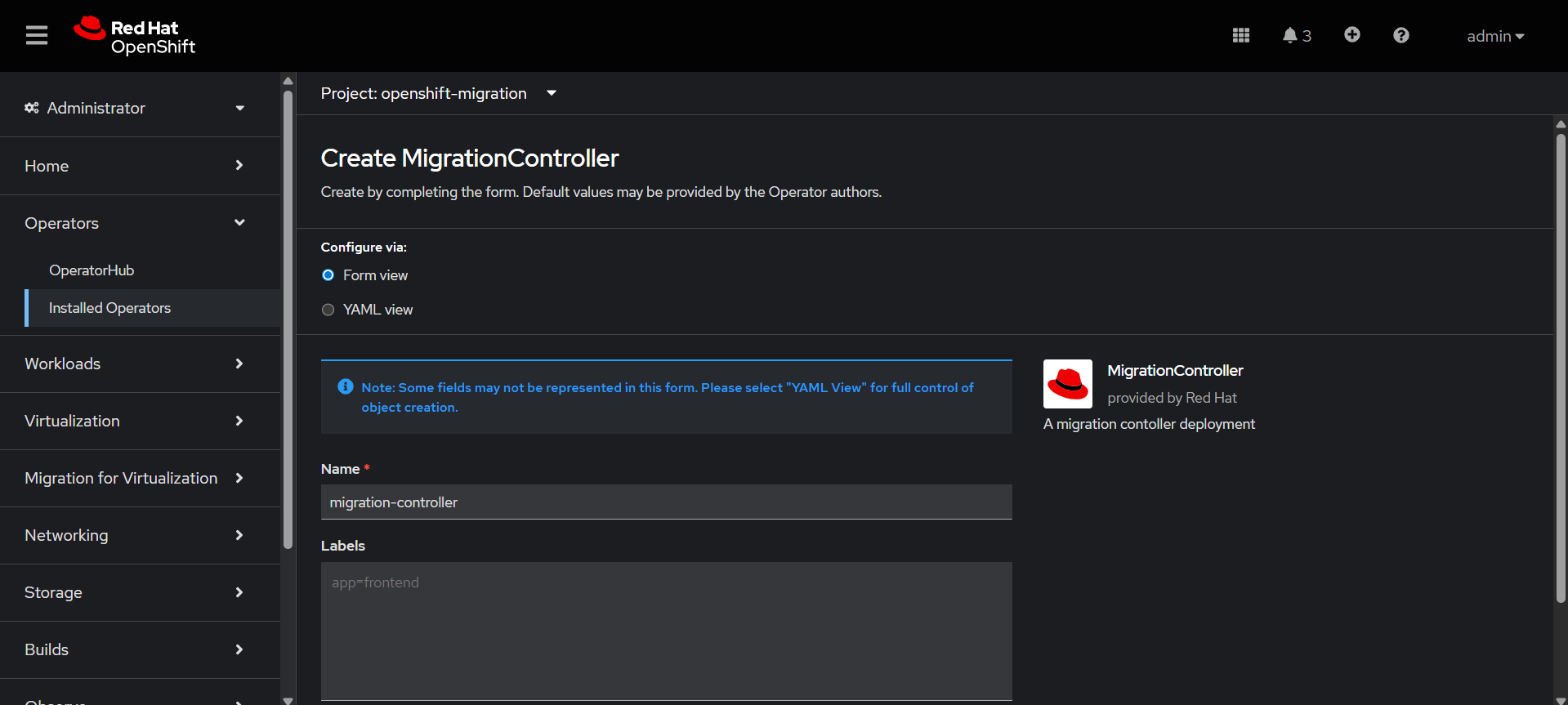The width and height of the screenshot is (1568, 705).
Task: Open the admin user dropdown
Action: [1494, 36]
